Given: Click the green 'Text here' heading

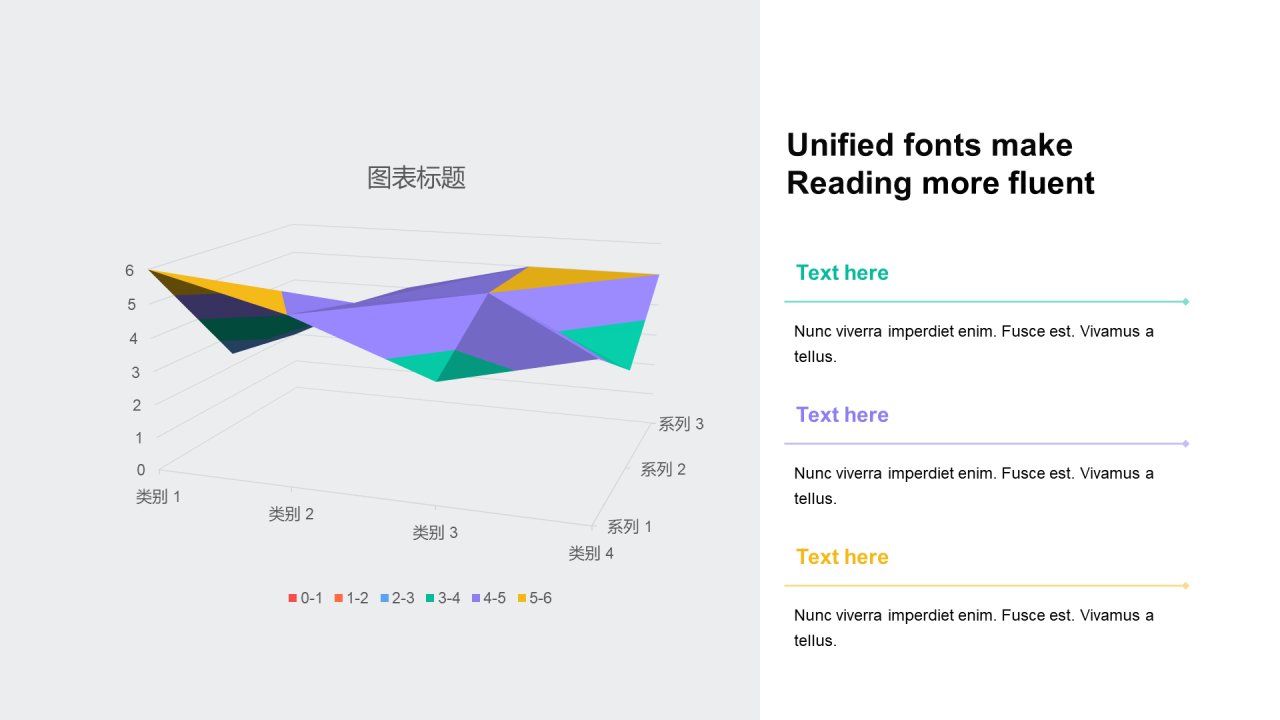Looking at the screenshot, I should (842, 273).
